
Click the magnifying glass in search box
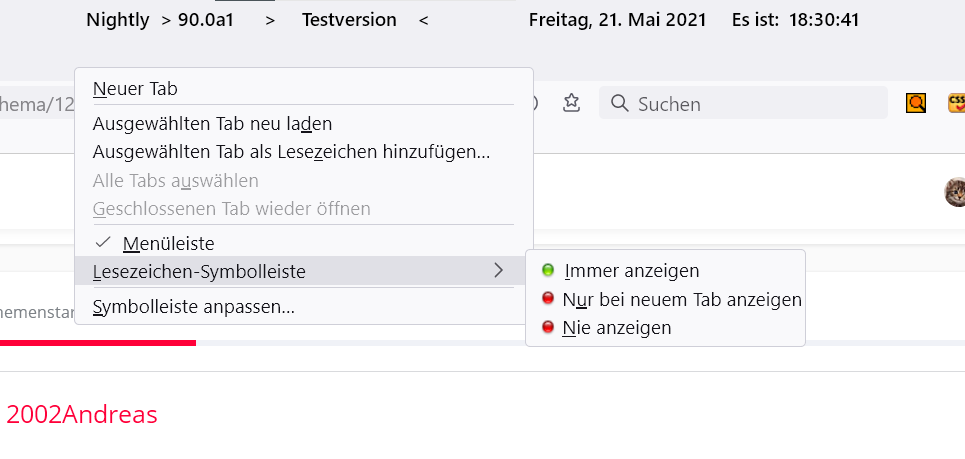[619, 104]
